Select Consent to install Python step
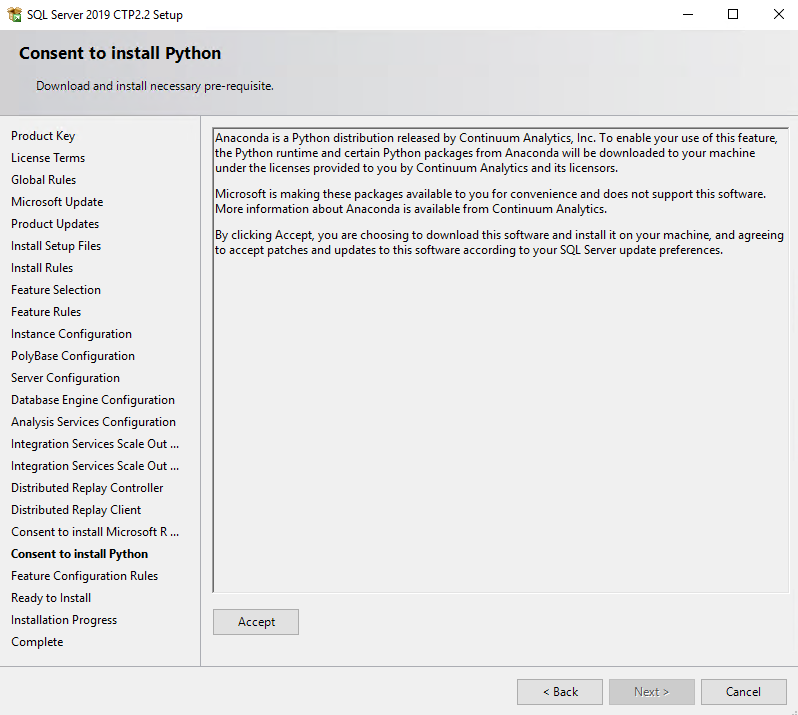798x715 pixels. (79, 554)
